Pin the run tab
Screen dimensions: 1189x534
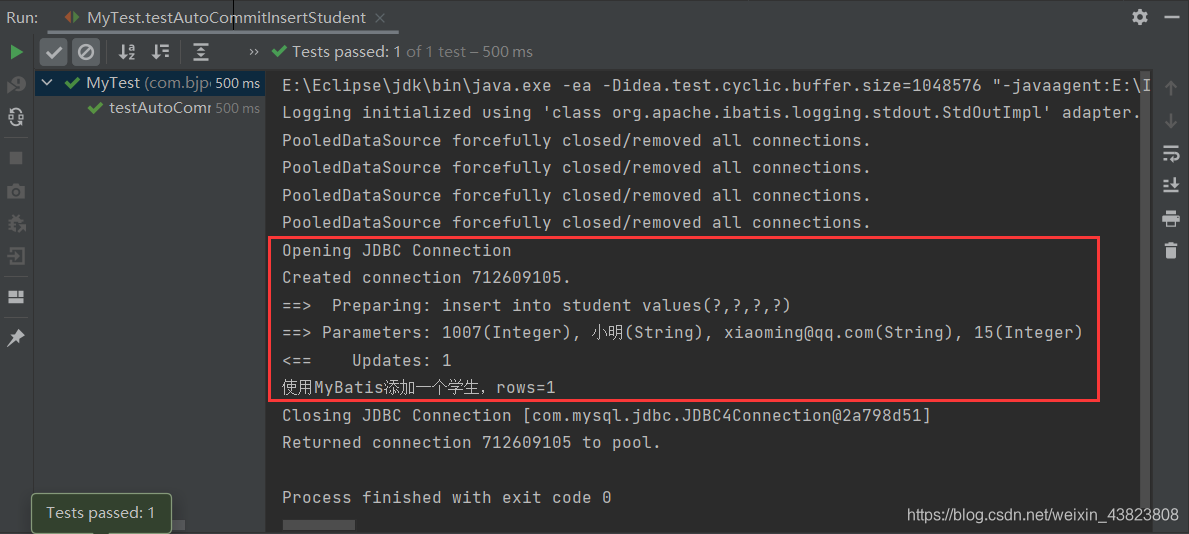16,338
